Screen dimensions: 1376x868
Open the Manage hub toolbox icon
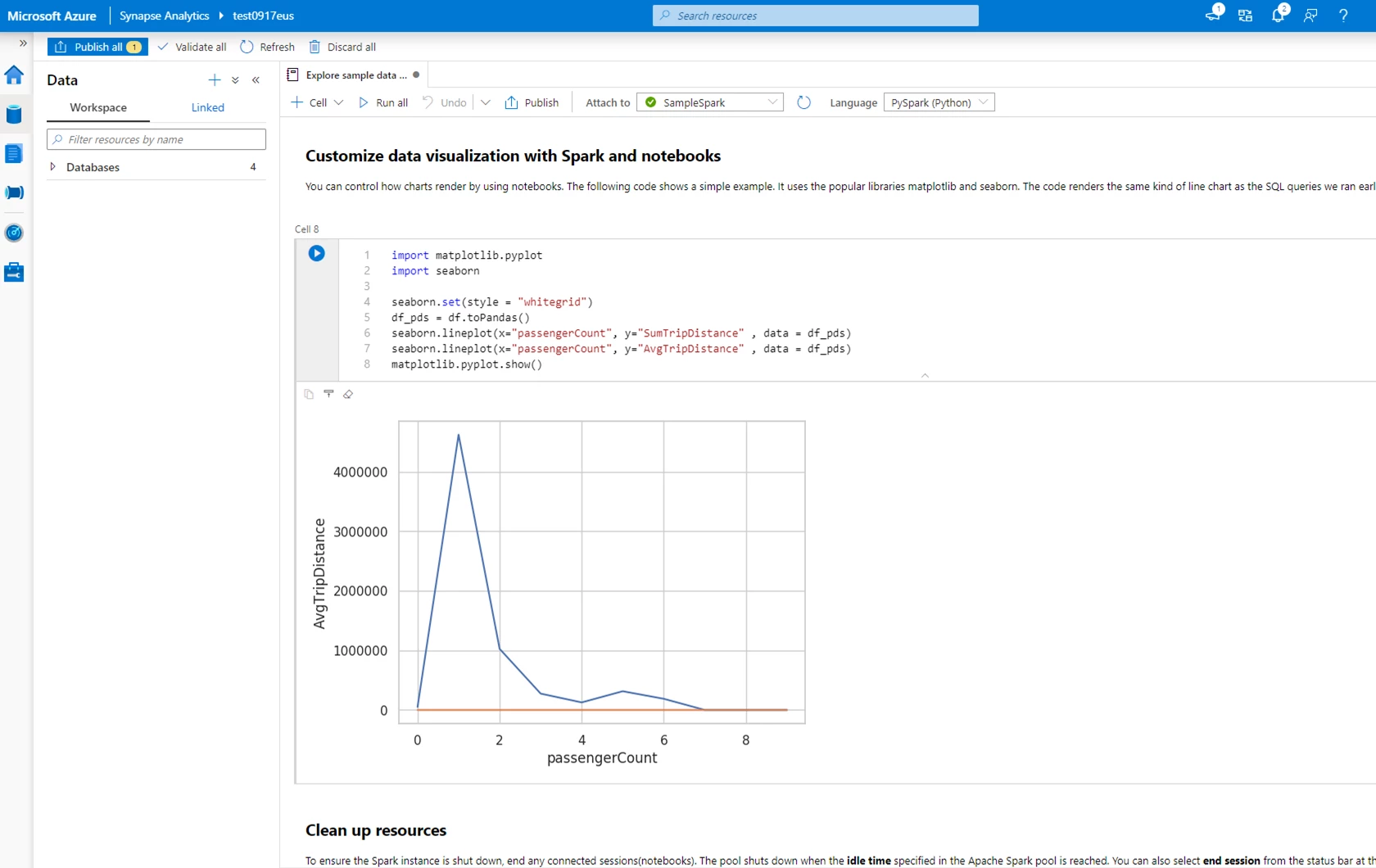(14, 272)
